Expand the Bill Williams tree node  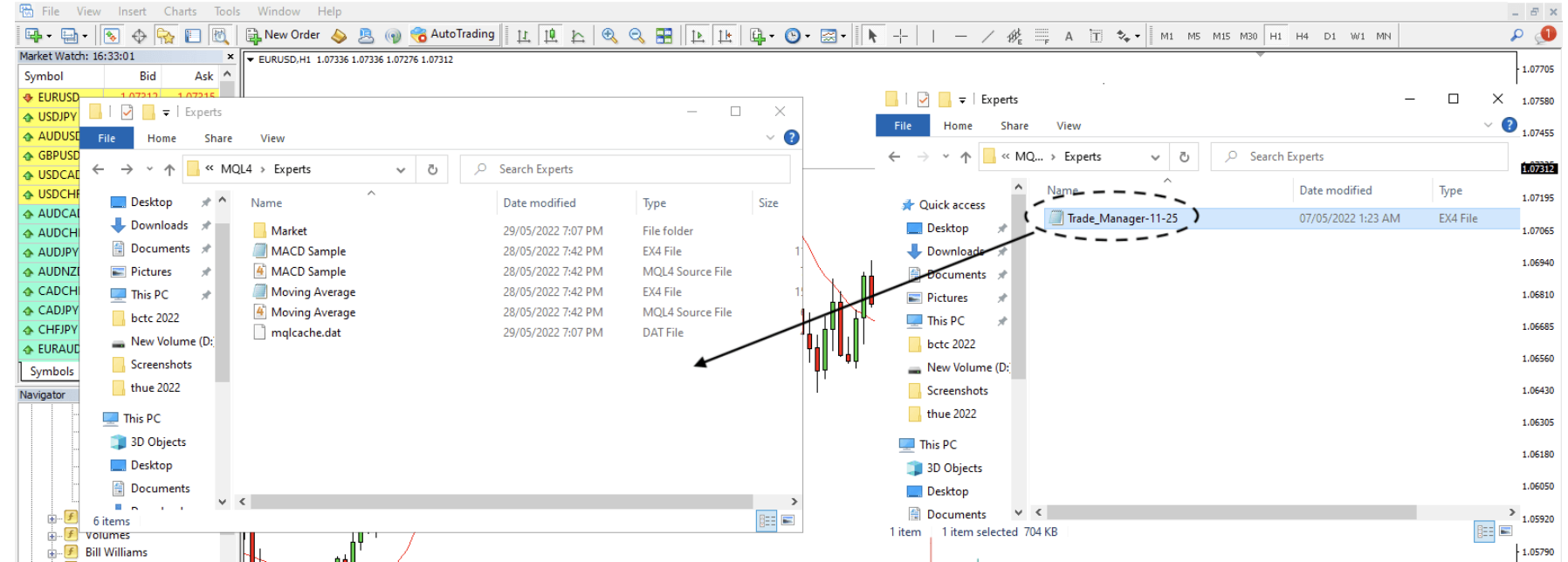click(52, 552)
